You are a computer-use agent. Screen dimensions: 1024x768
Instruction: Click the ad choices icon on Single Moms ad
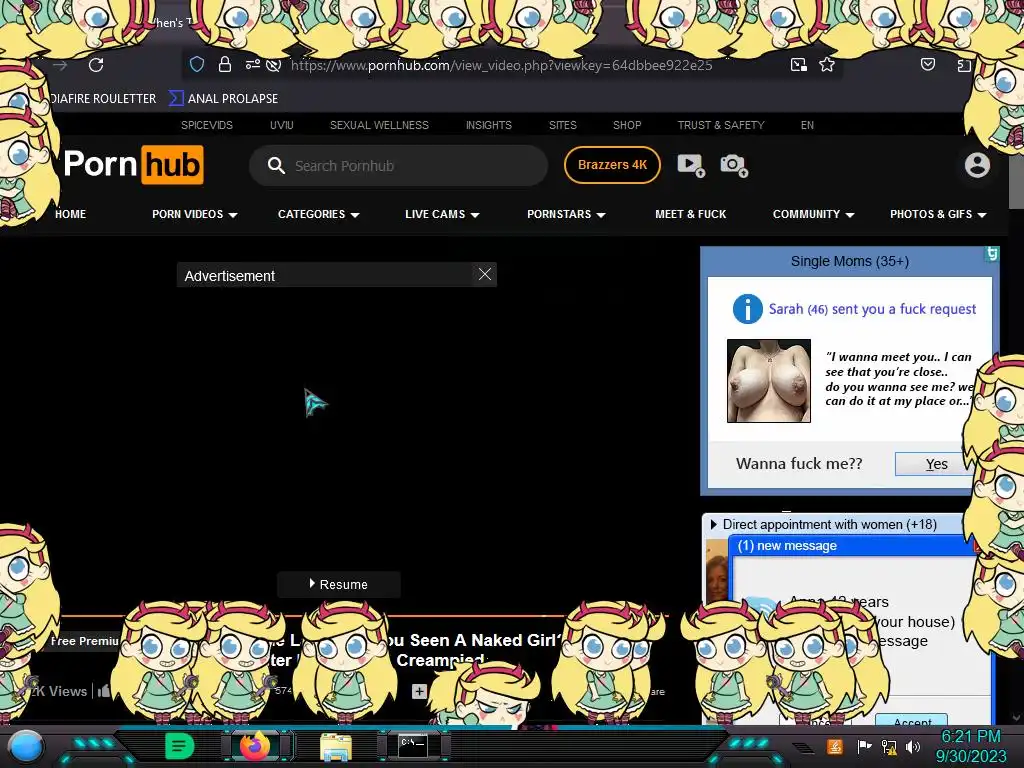coord(992,253)
